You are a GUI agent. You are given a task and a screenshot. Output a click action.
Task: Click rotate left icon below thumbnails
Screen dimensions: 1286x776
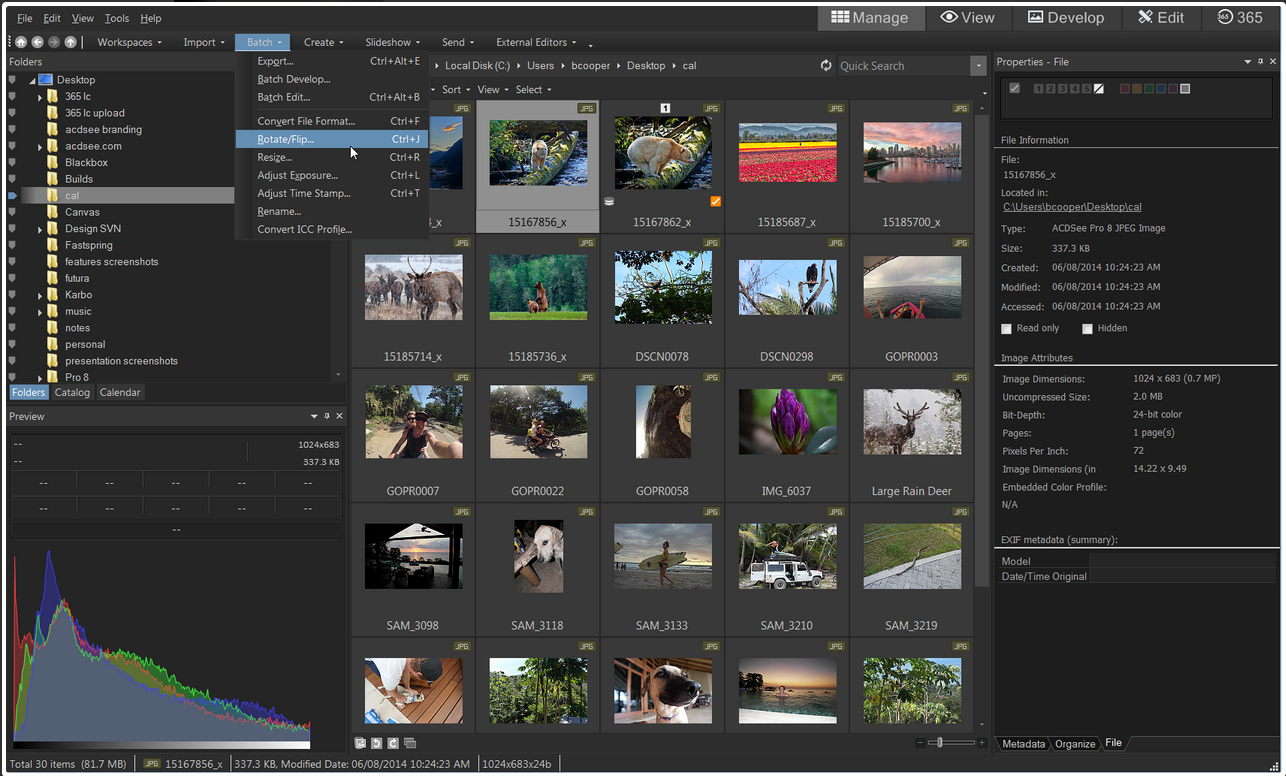[x=376, y=743]
